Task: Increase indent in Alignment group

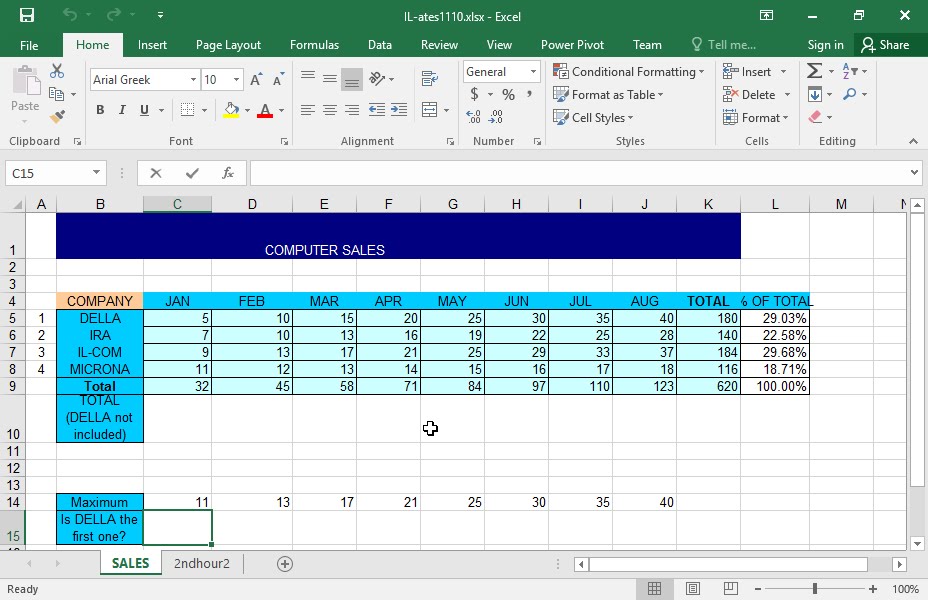Action: coord(399,109)
